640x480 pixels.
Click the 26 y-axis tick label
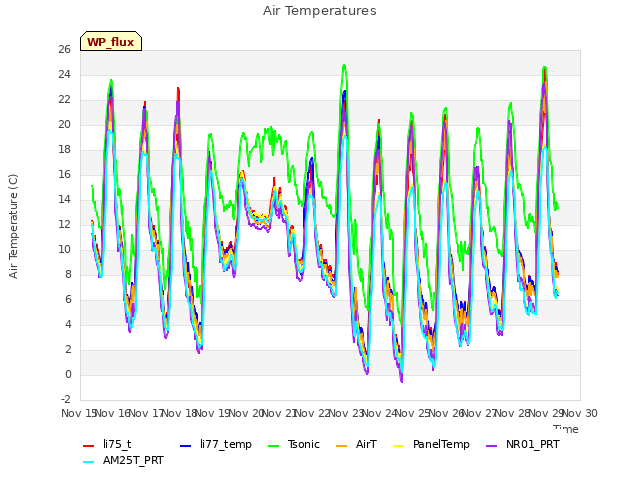click(x=64, y=49)
